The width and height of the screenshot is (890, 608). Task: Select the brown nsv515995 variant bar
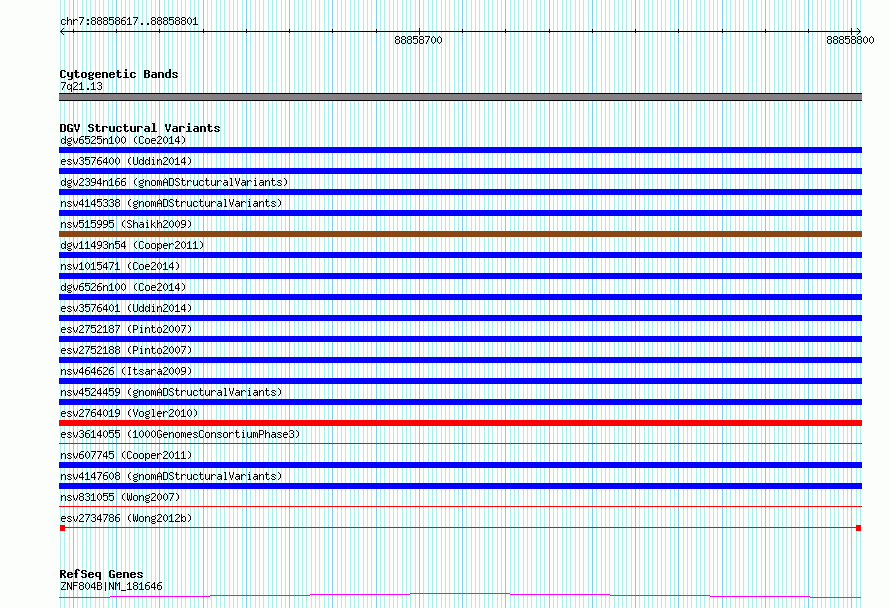click(460, 234)
